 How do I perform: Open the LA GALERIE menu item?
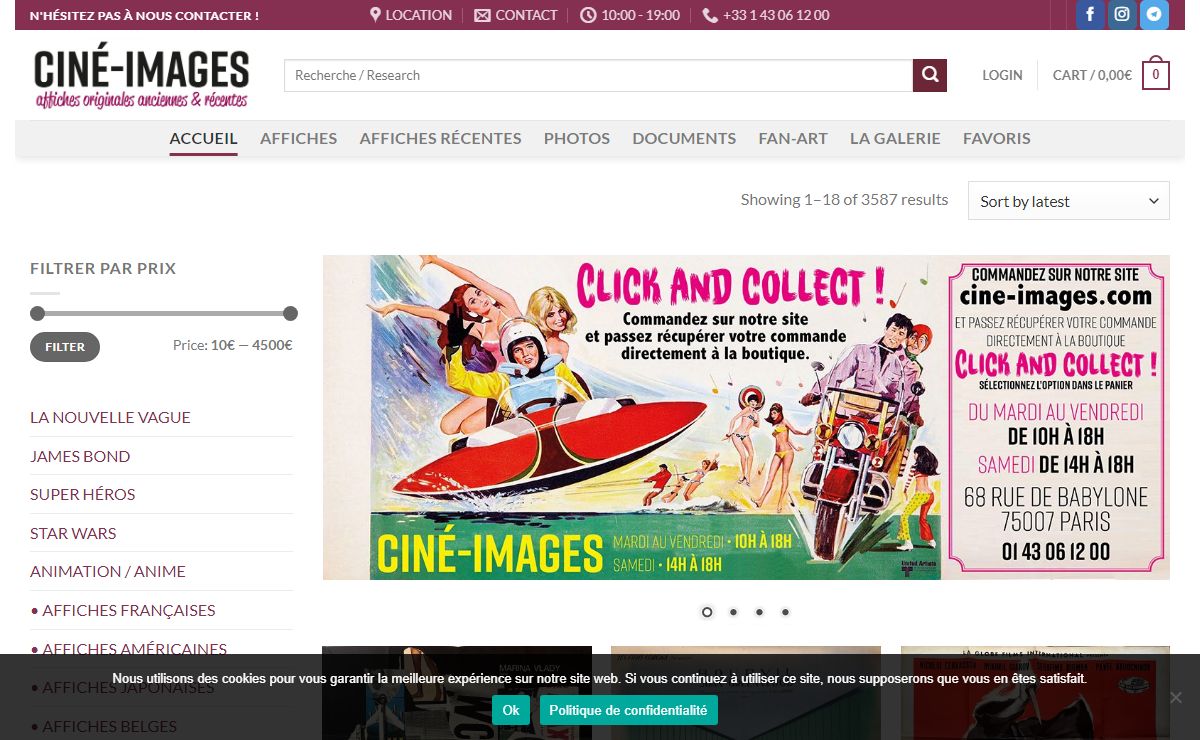[895, 139]
